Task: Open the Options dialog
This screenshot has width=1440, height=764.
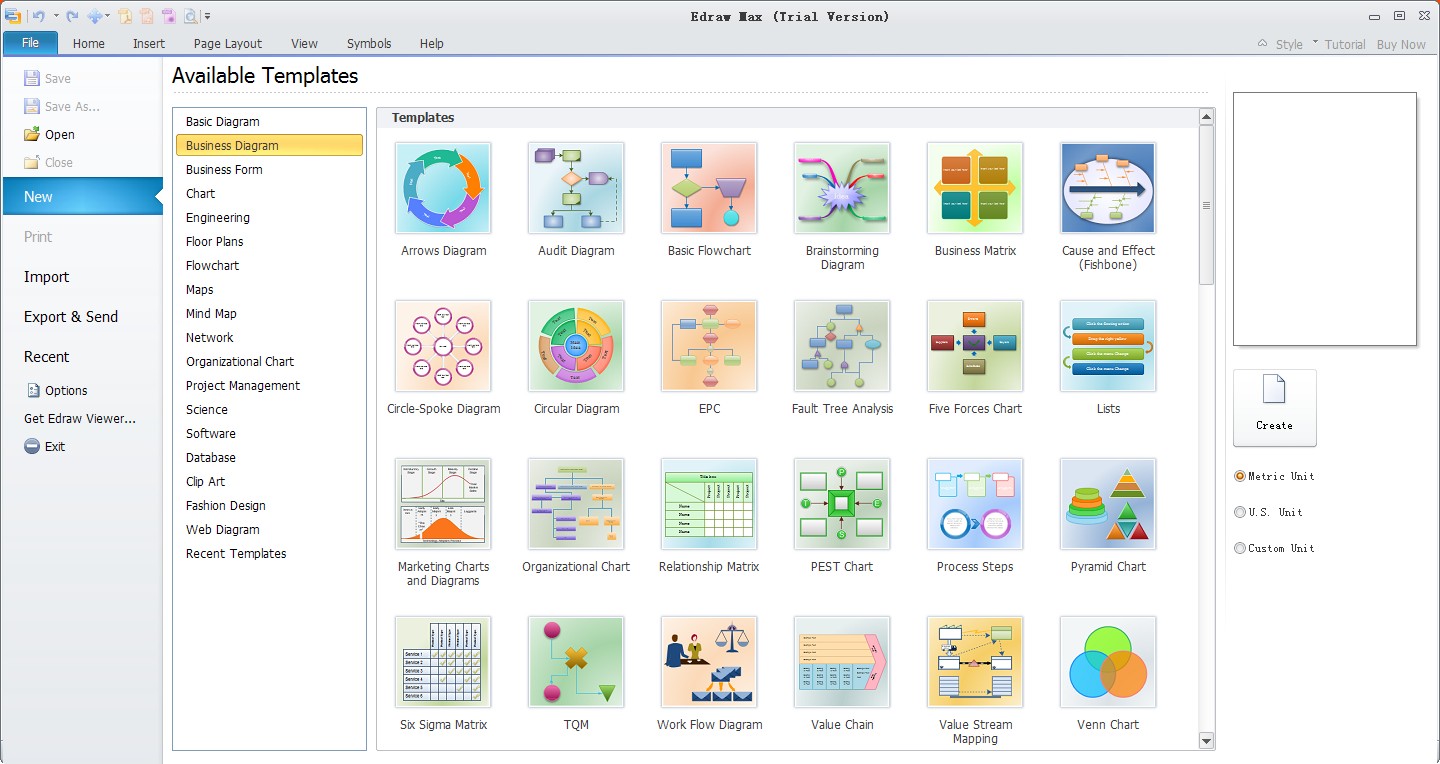Action: click(56, 390)
